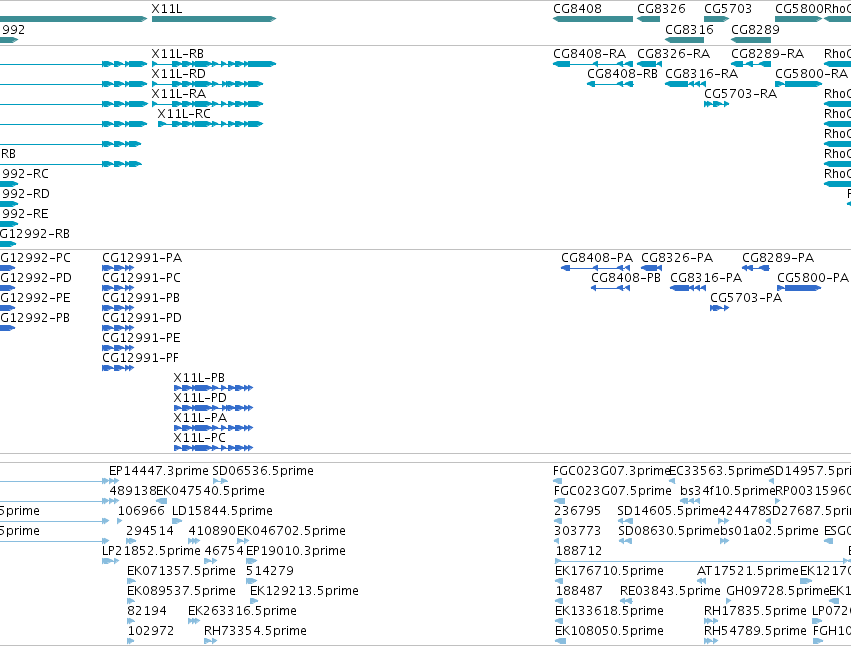
Task: Select the CG12991-PD protein feature
Action: (118, 328)
